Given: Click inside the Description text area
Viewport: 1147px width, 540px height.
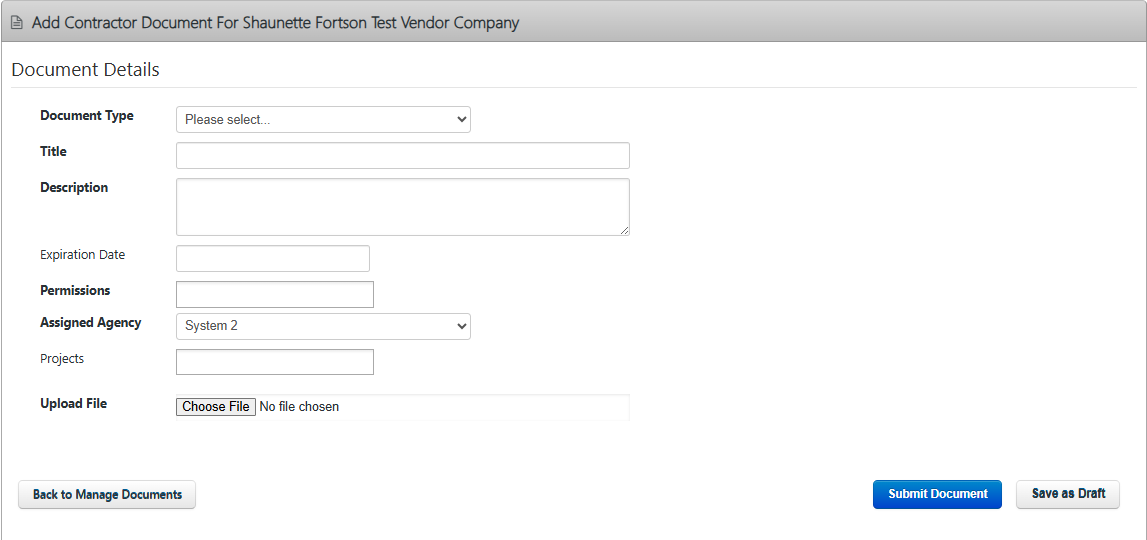Looking at the screenshot, I should [x=402, y=206].
